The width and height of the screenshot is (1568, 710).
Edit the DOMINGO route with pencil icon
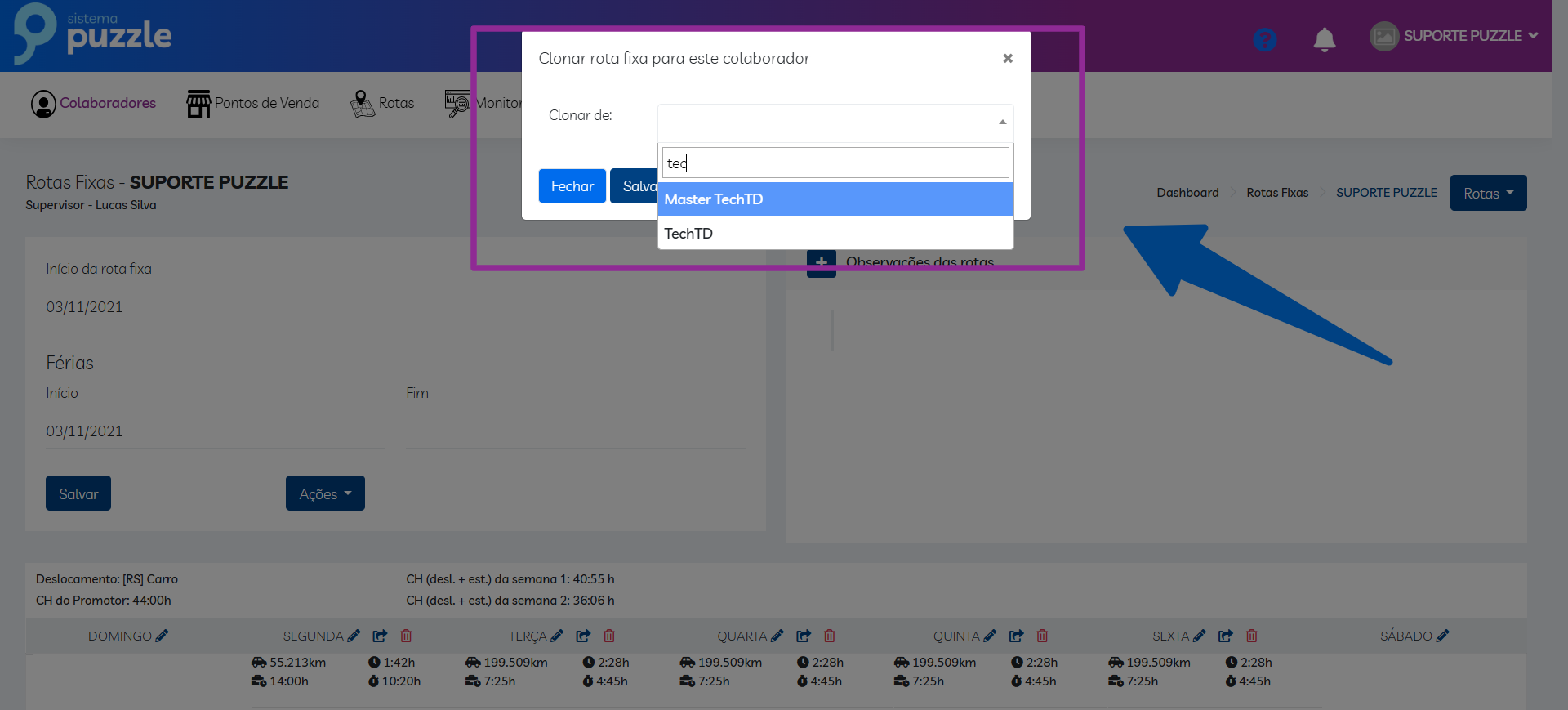(162, 636)
